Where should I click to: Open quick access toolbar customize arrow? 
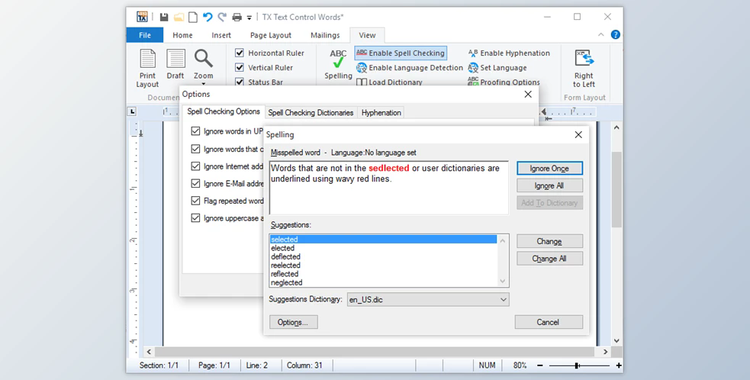click(x=249, y=18)
